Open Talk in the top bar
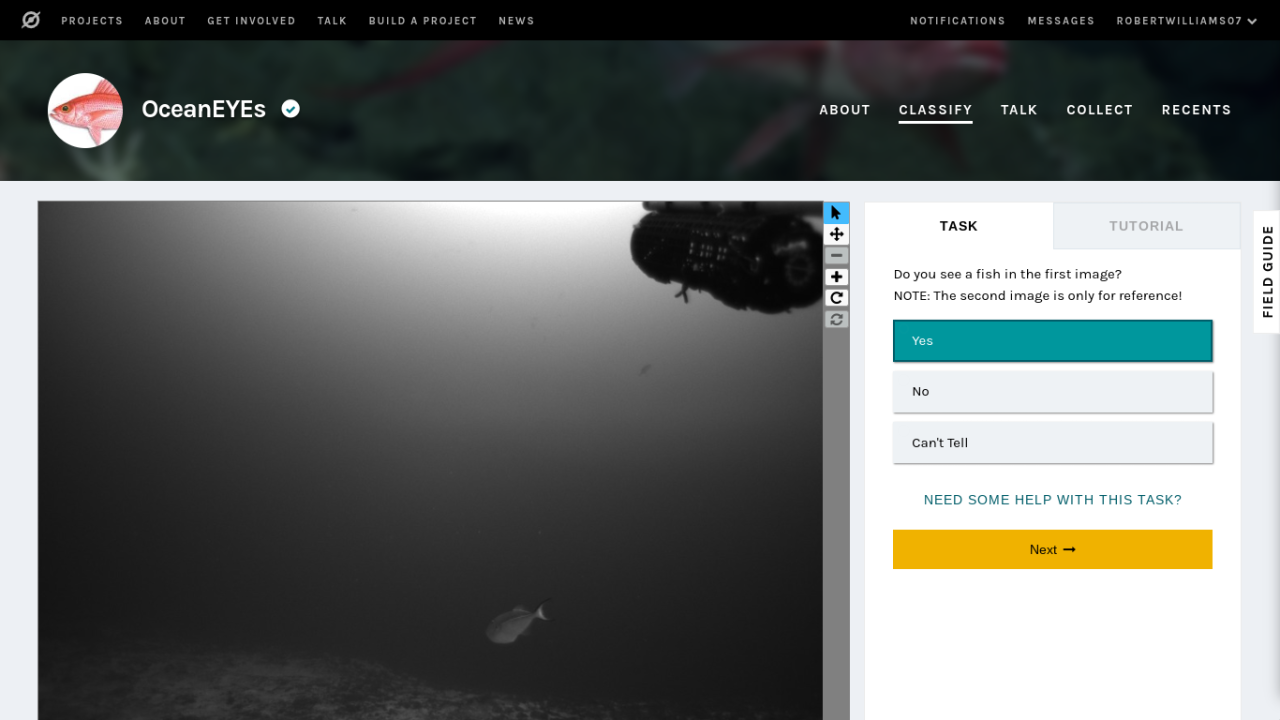 (332, 21)
